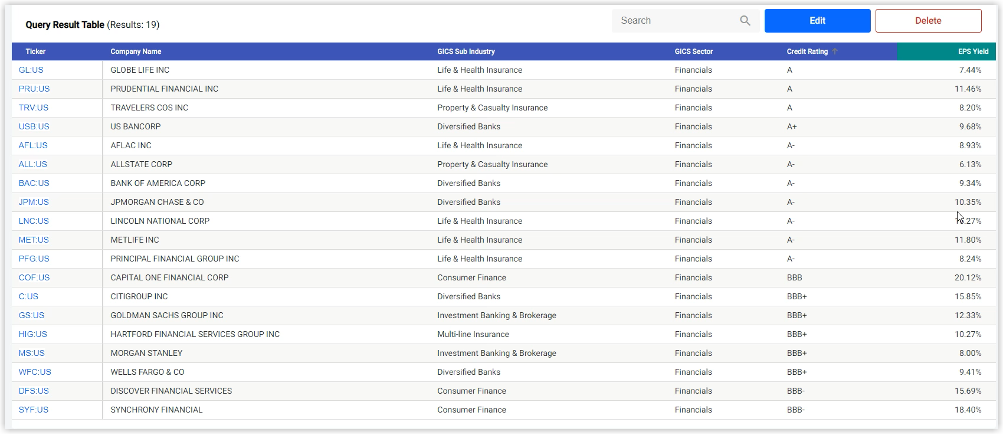The image size is (1004, 435).
Task: Select CITIGROUP INC company cell
Action: pyautogui.click(x=139, y=297)
